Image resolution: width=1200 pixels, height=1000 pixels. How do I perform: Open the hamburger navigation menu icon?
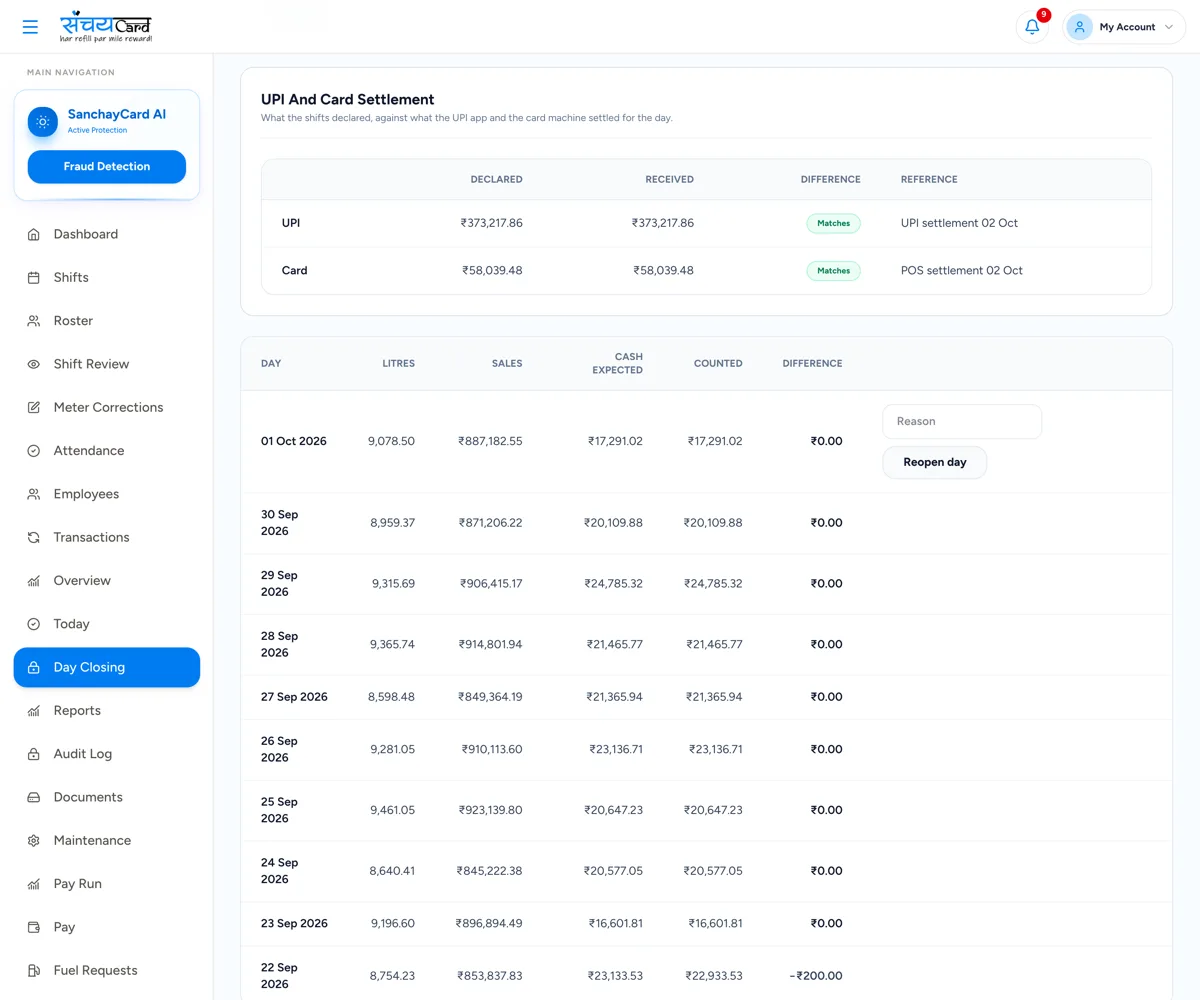30,27
